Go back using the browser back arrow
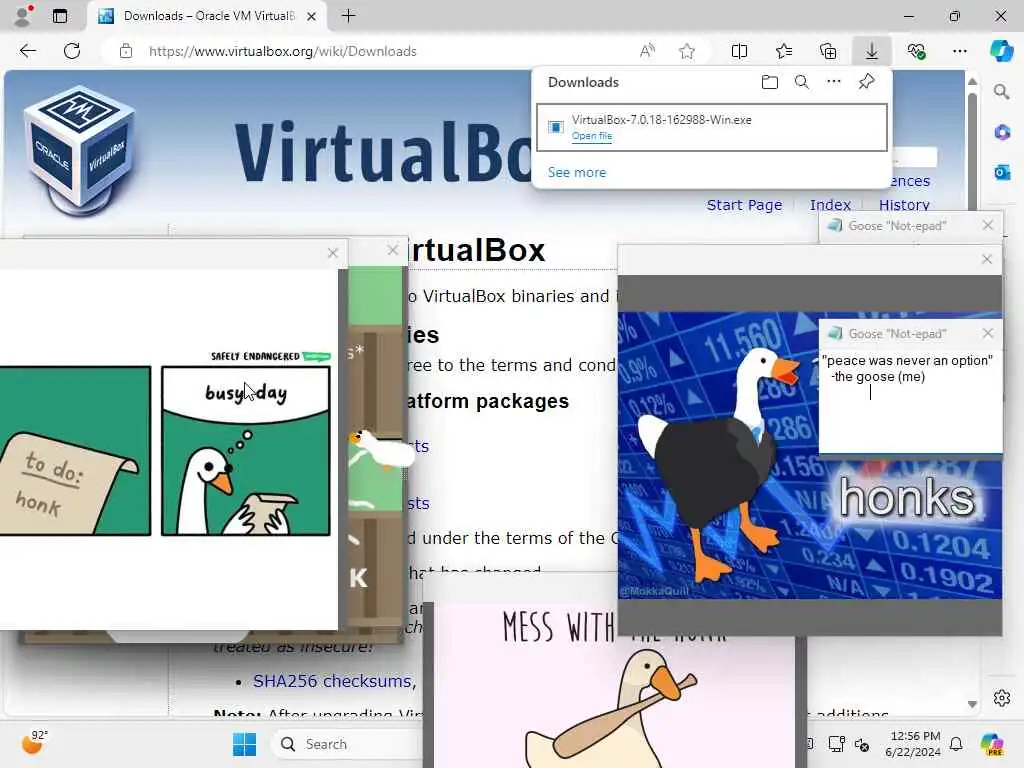1024x768 pixels. 27,51
